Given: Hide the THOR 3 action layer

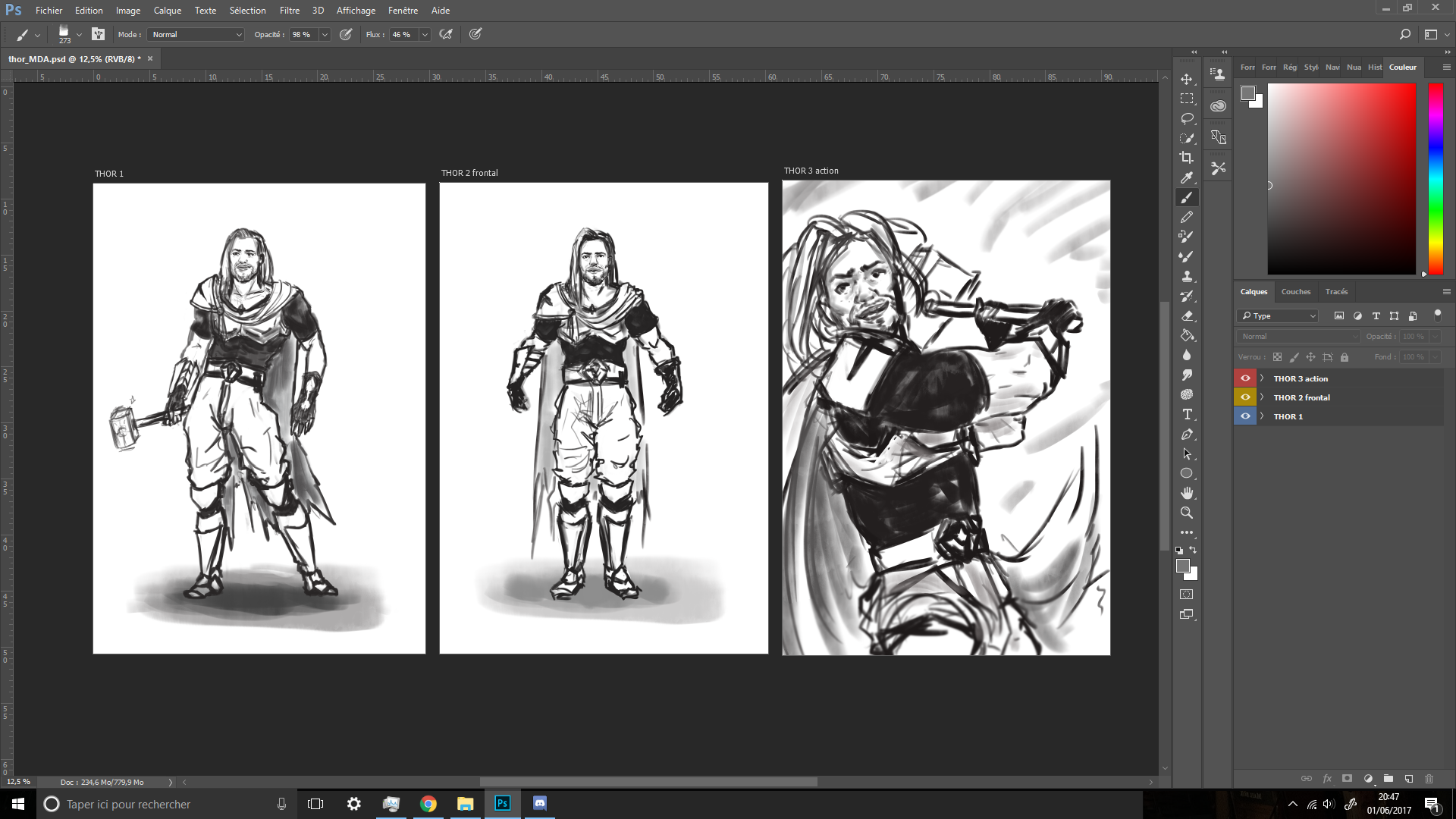Looking at the screenshot, I should coord(1244,378).
